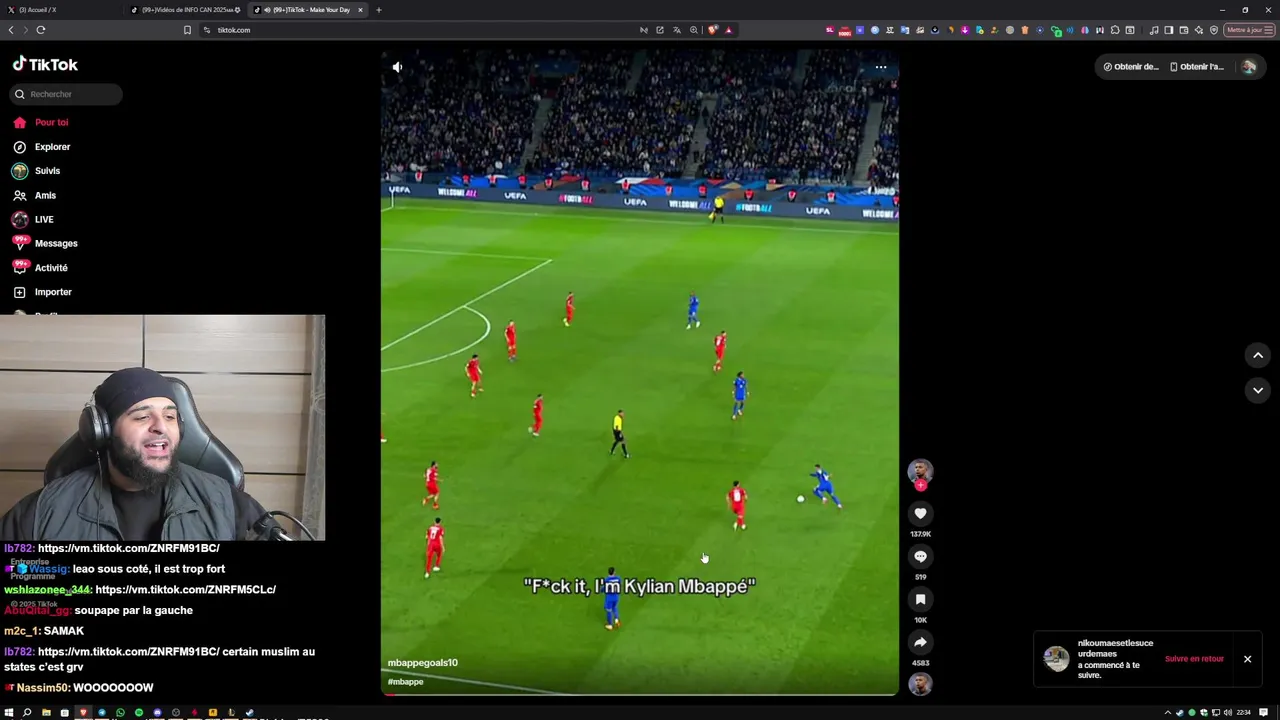Bookmark this page in the address bar

pos(187,30)
